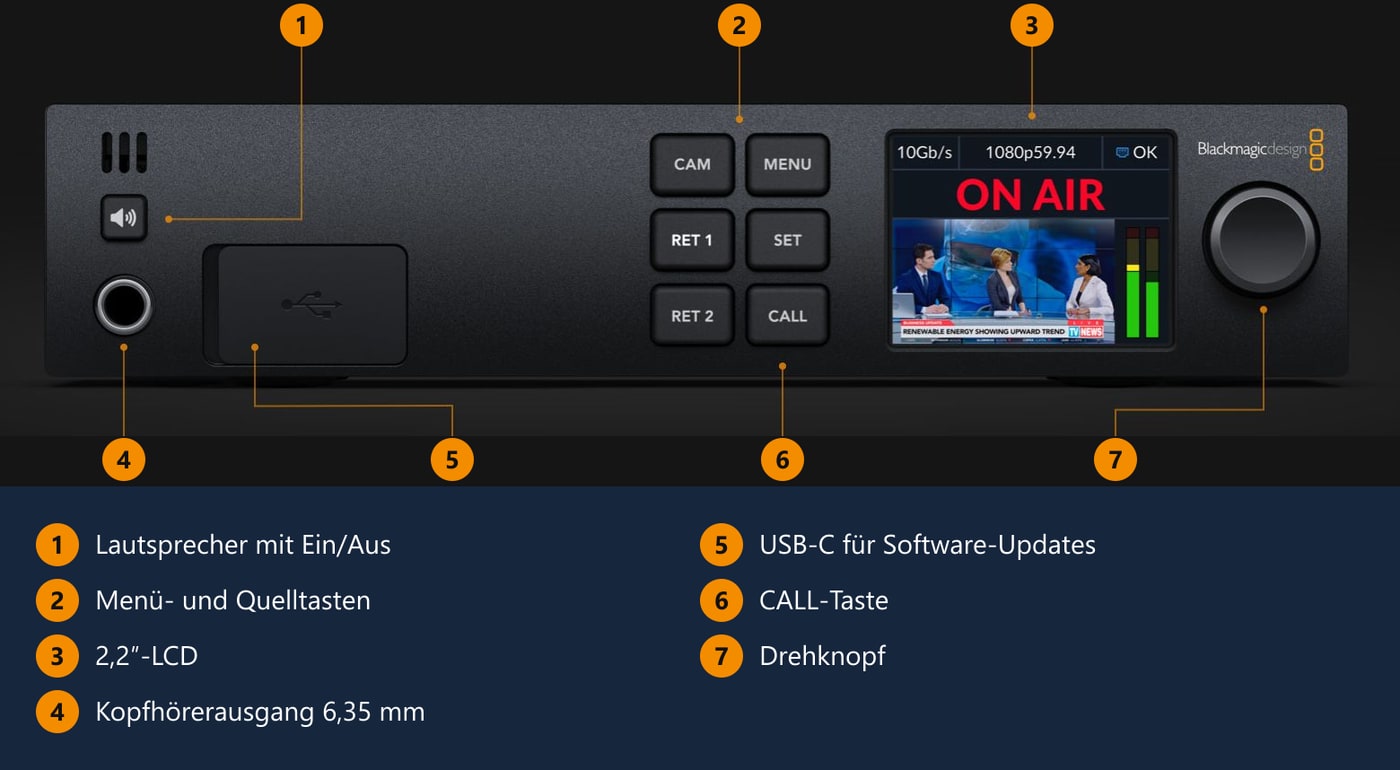Click the headphone jack socket
Screen dimensions: 1400x770
(x=123, y=306)
